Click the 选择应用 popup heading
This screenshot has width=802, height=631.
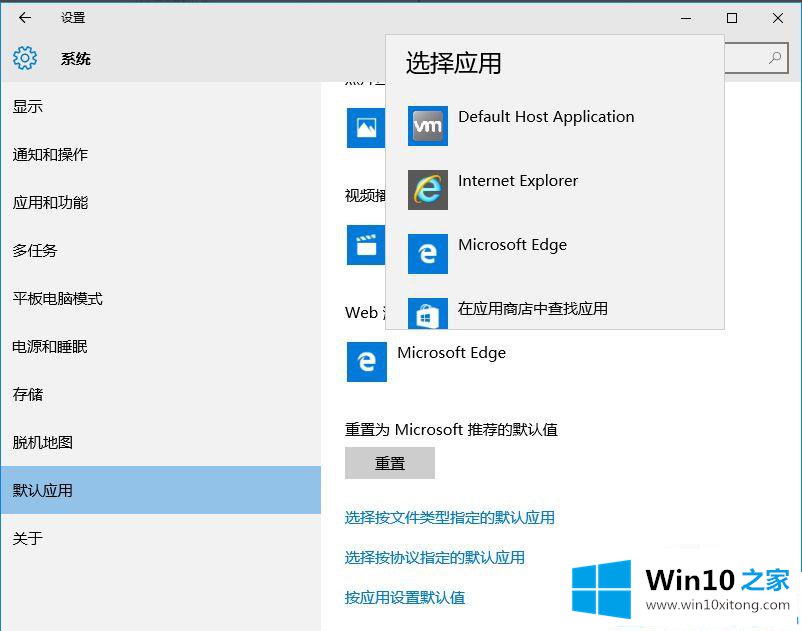pos(453,63)
